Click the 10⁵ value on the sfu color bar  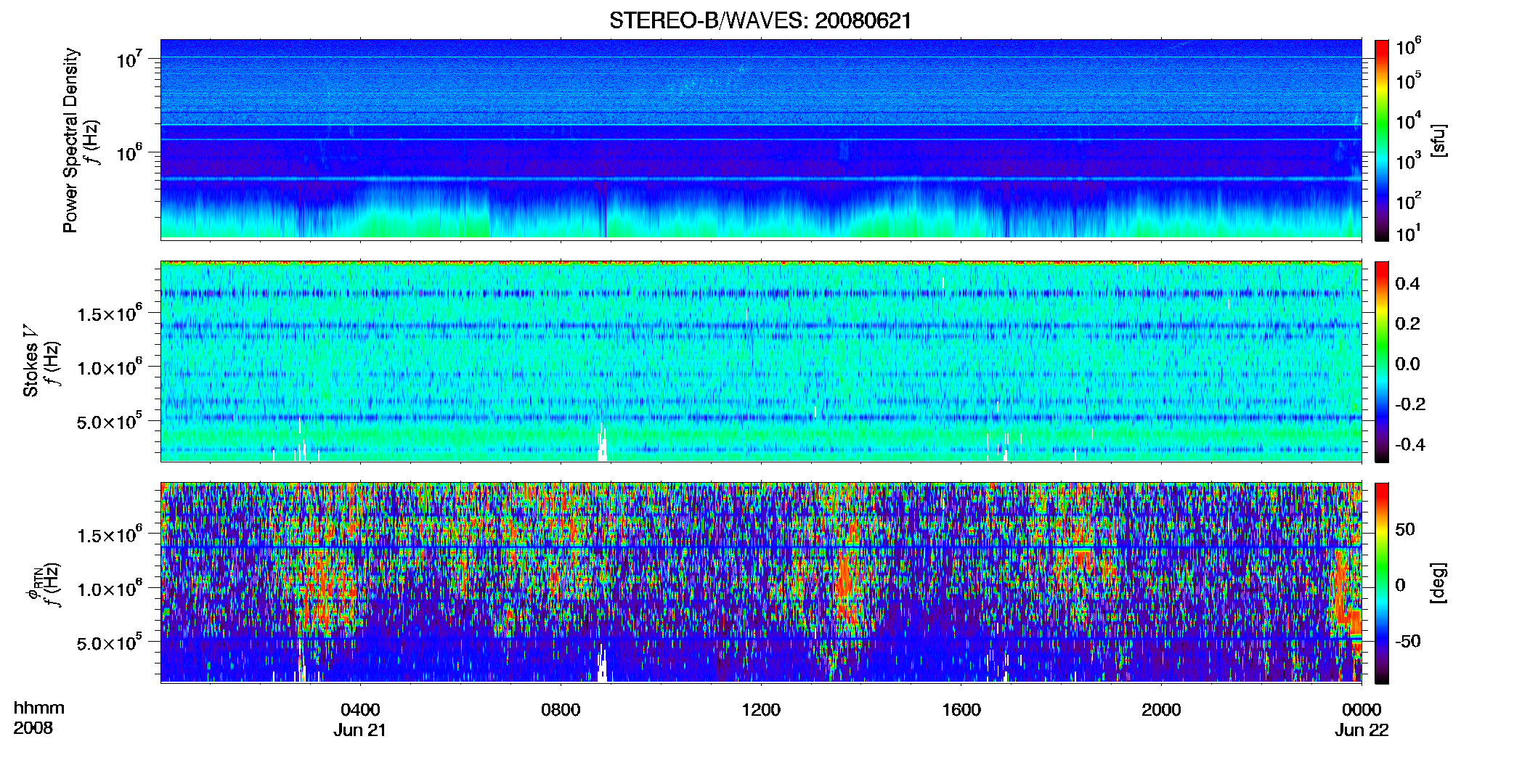pyautogui.click(x=1409, y=81)
